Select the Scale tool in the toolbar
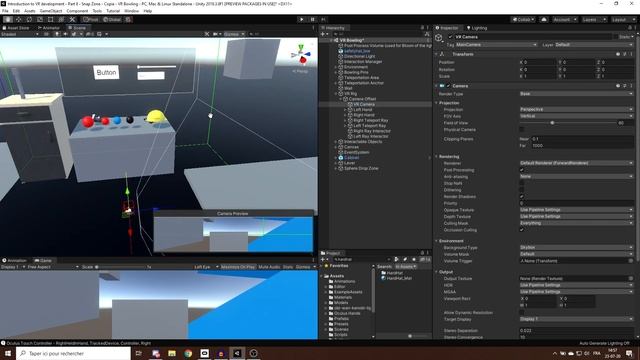 pyautogui.click(x=40, y=19)
